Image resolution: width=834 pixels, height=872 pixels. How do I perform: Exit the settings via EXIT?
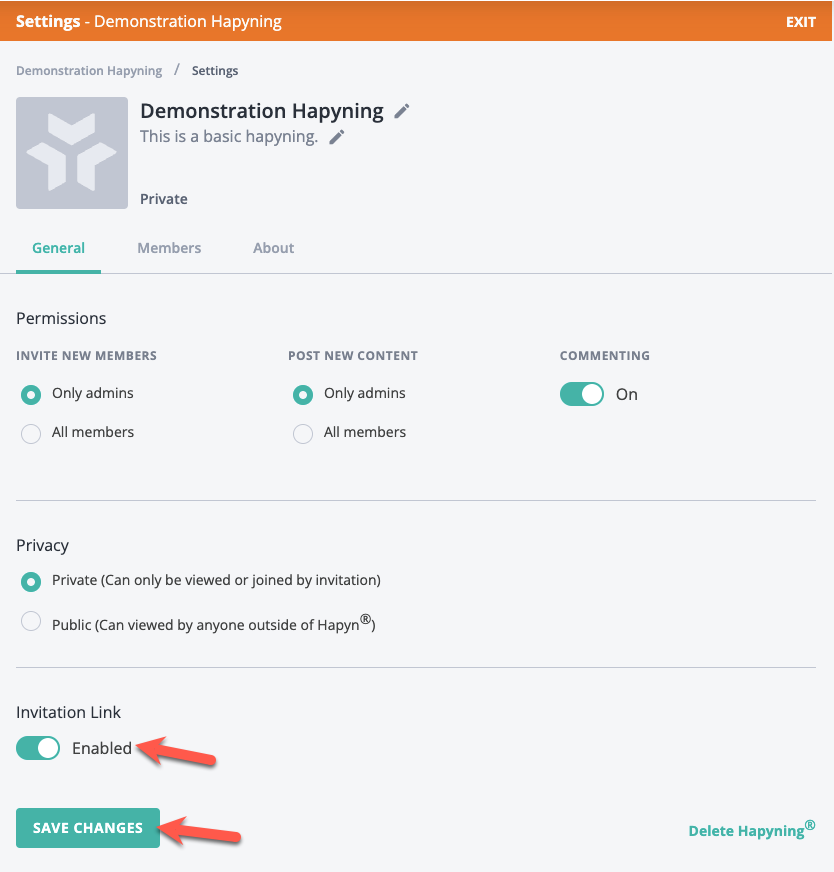801,22
